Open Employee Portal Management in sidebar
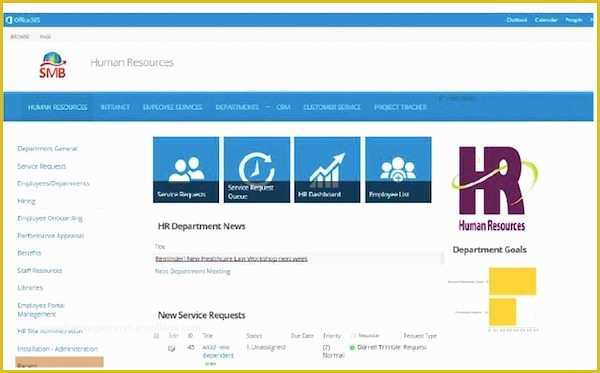The width and height of the screenshot is (600, 373). [41, 310]
